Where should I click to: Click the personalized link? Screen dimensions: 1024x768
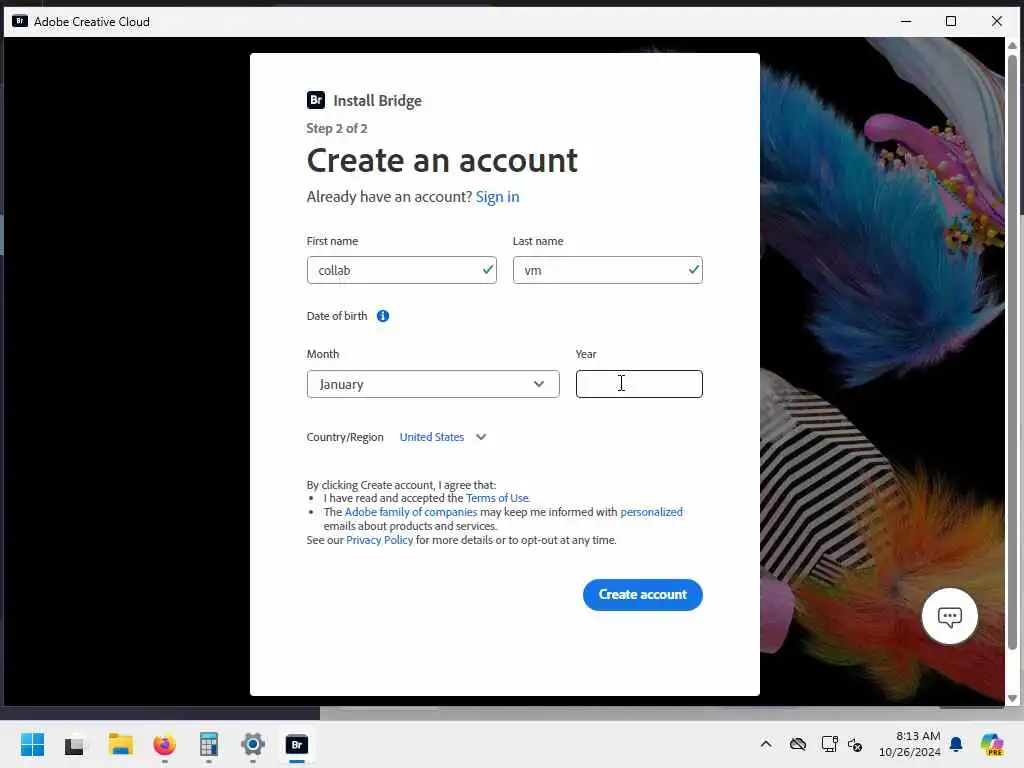pos(651,512)
